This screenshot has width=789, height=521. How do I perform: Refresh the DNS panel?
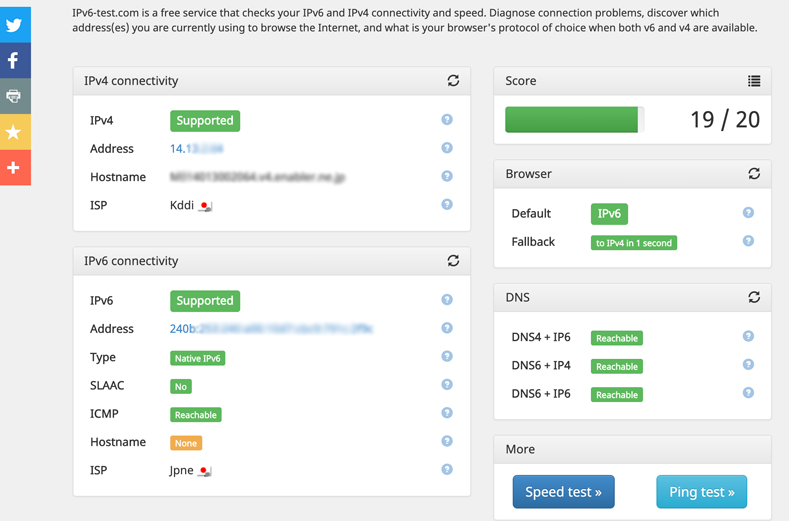tap(754, 297)
